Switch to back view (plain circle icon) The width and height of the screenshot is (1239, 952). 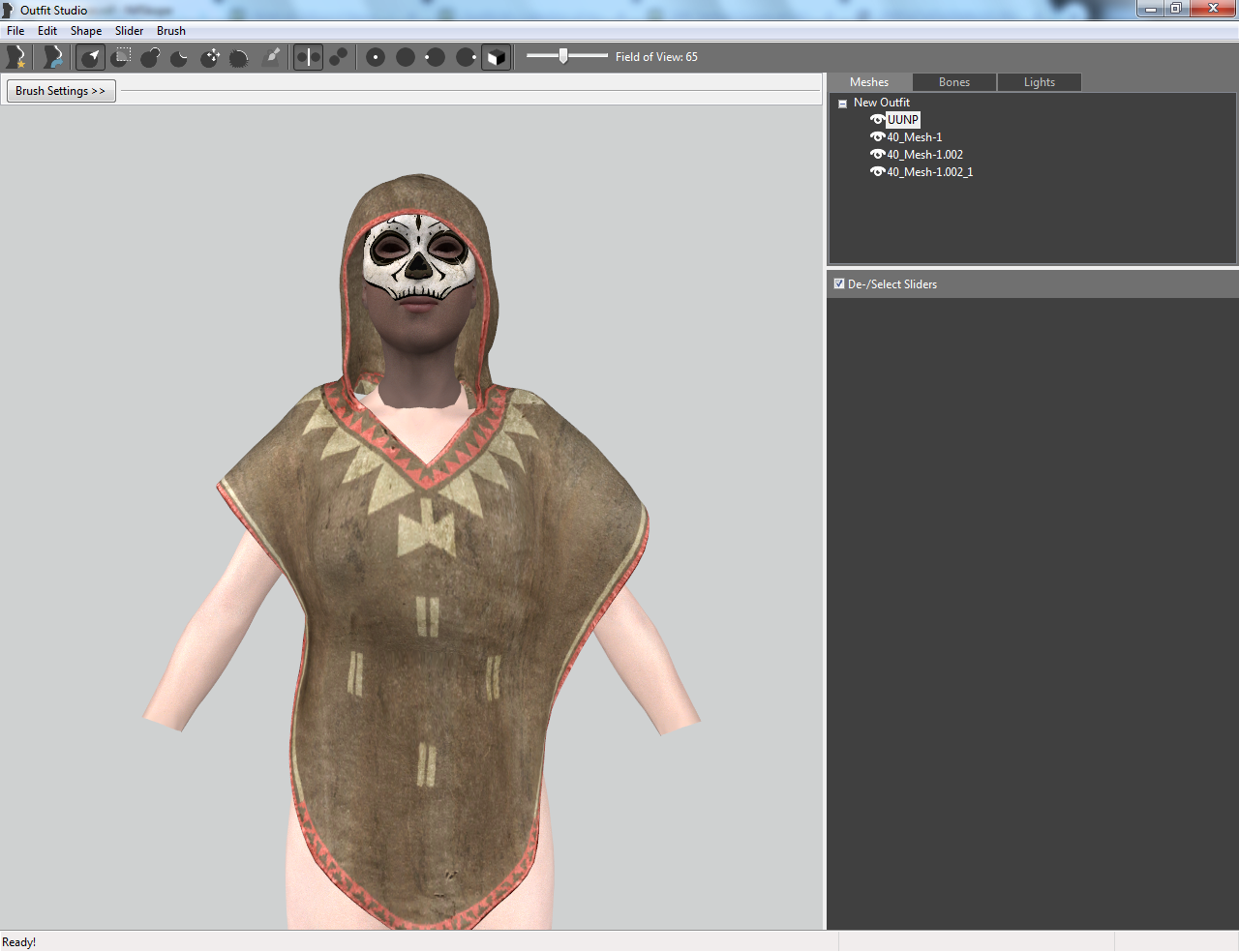tap(406, 57)
